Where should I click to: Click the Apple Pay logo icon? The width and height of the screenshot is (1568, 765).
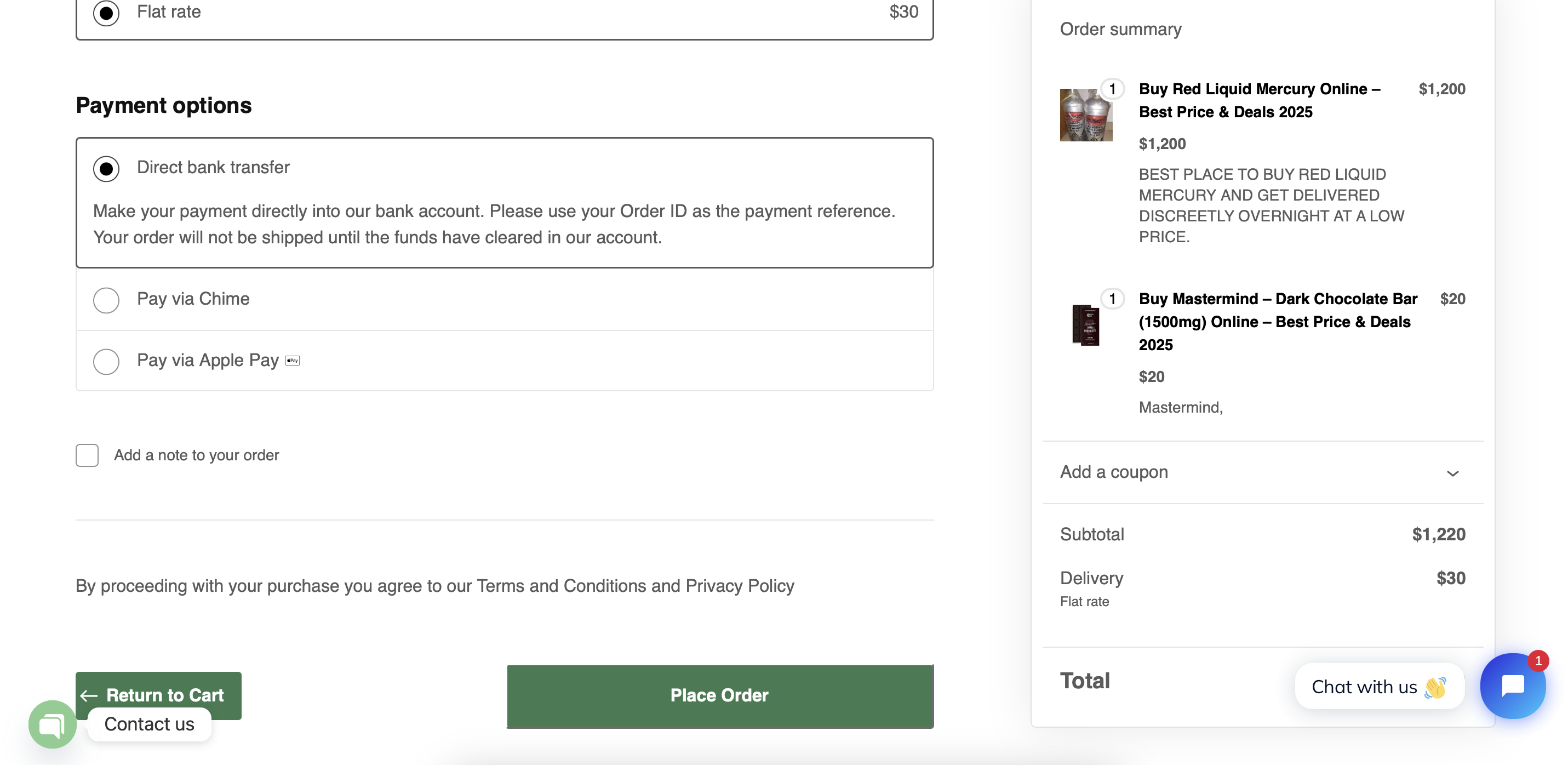pos(293,361)
